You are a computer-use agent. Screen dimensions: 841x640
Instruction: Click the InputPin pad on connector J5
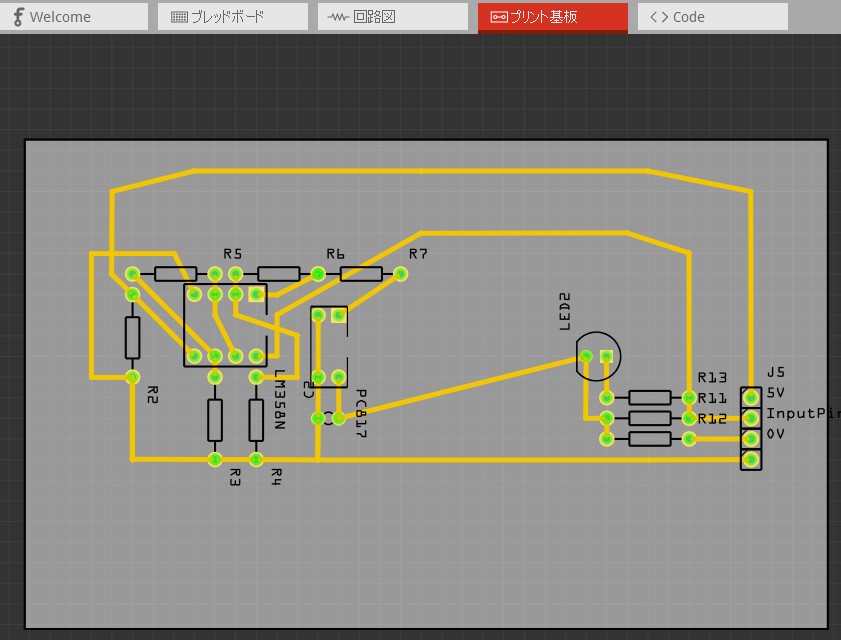coord(751,418)
